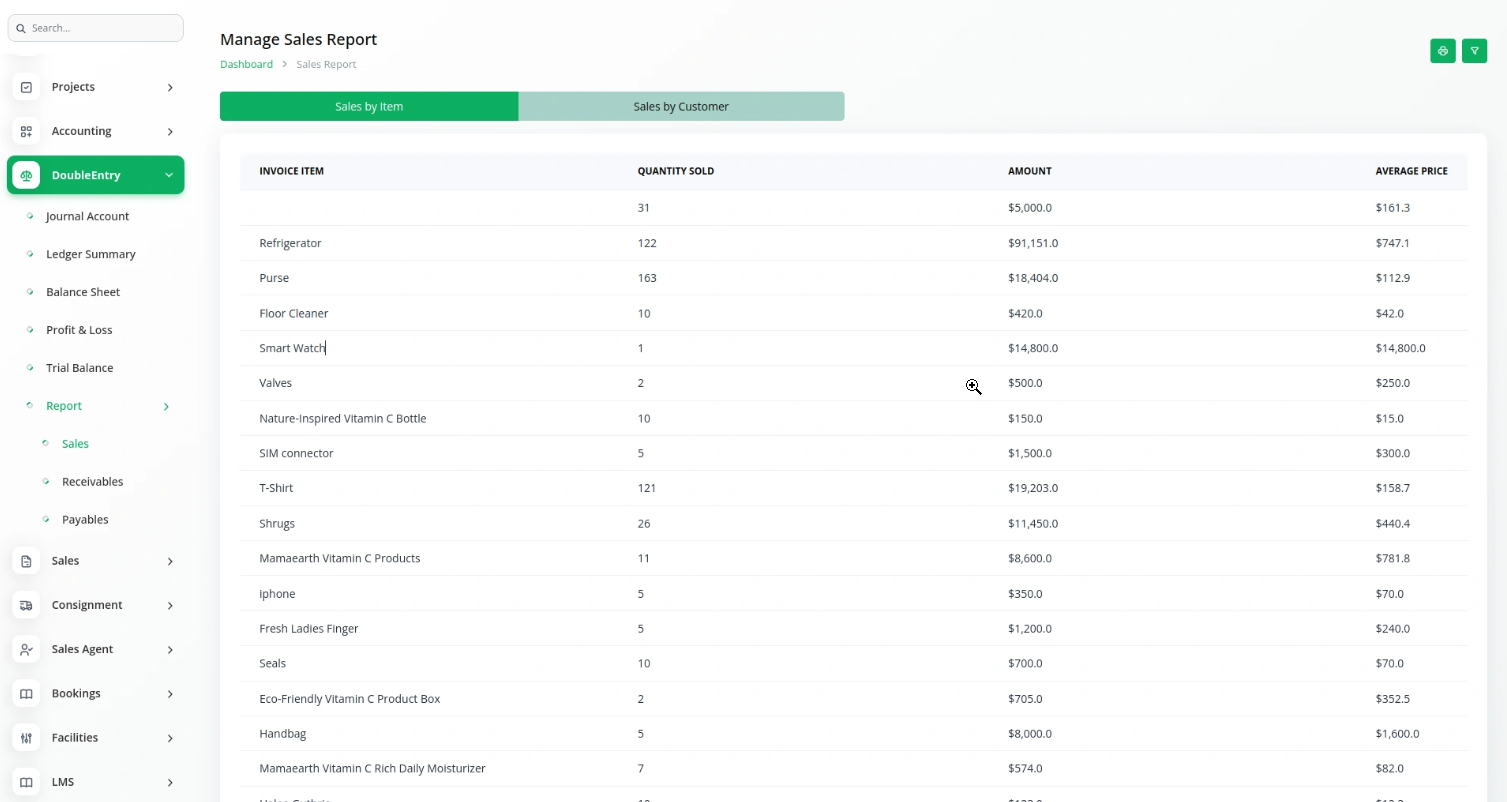Image resolution: width=1507 pixels, height=802 pixels.
Task: Expand the Projects menu arrow
Action: coord(170,87)
